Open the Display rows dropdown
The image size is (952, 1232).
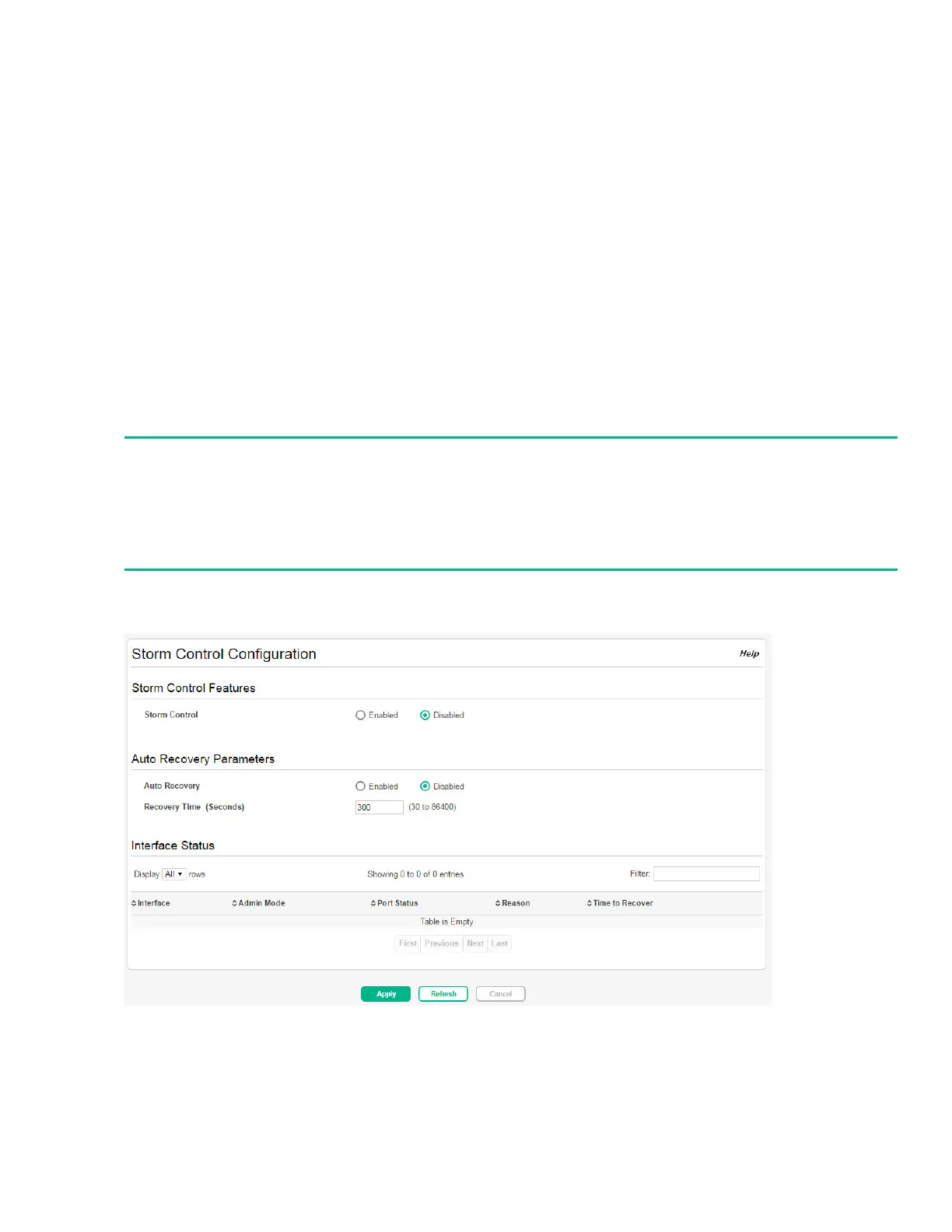coord(174,874)
